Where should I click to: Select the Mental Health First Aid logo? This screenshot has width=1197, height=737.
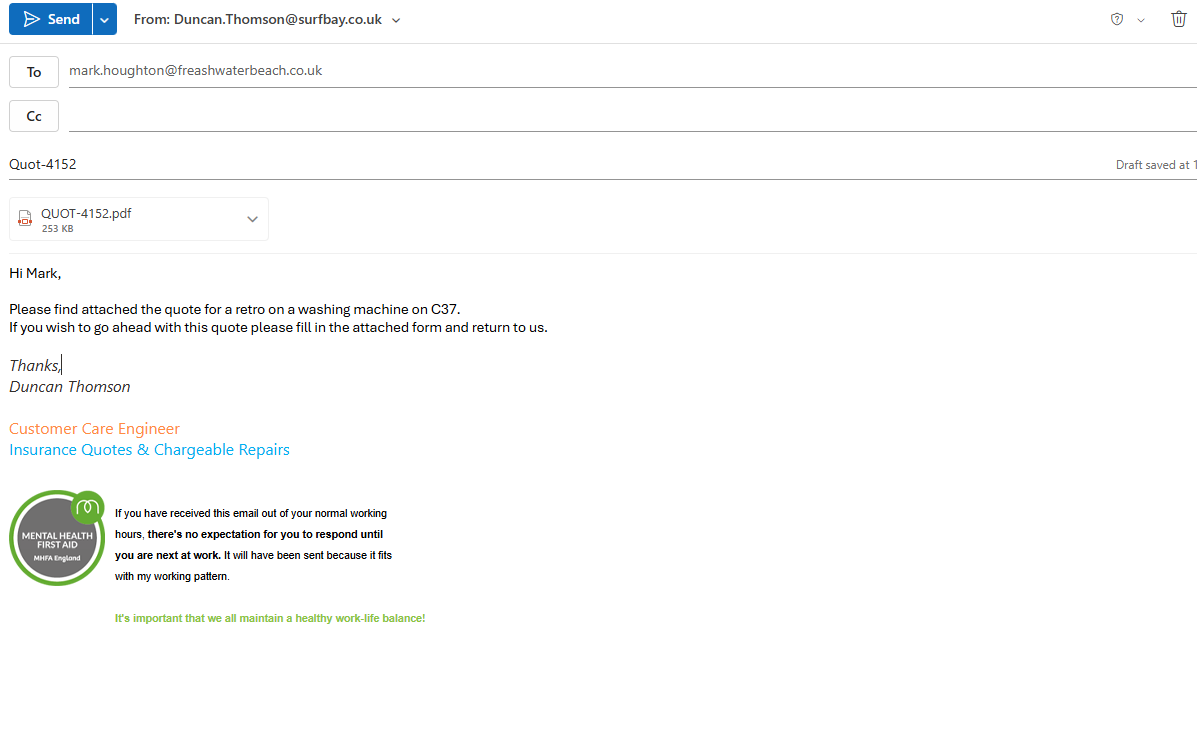pos(57,538)
